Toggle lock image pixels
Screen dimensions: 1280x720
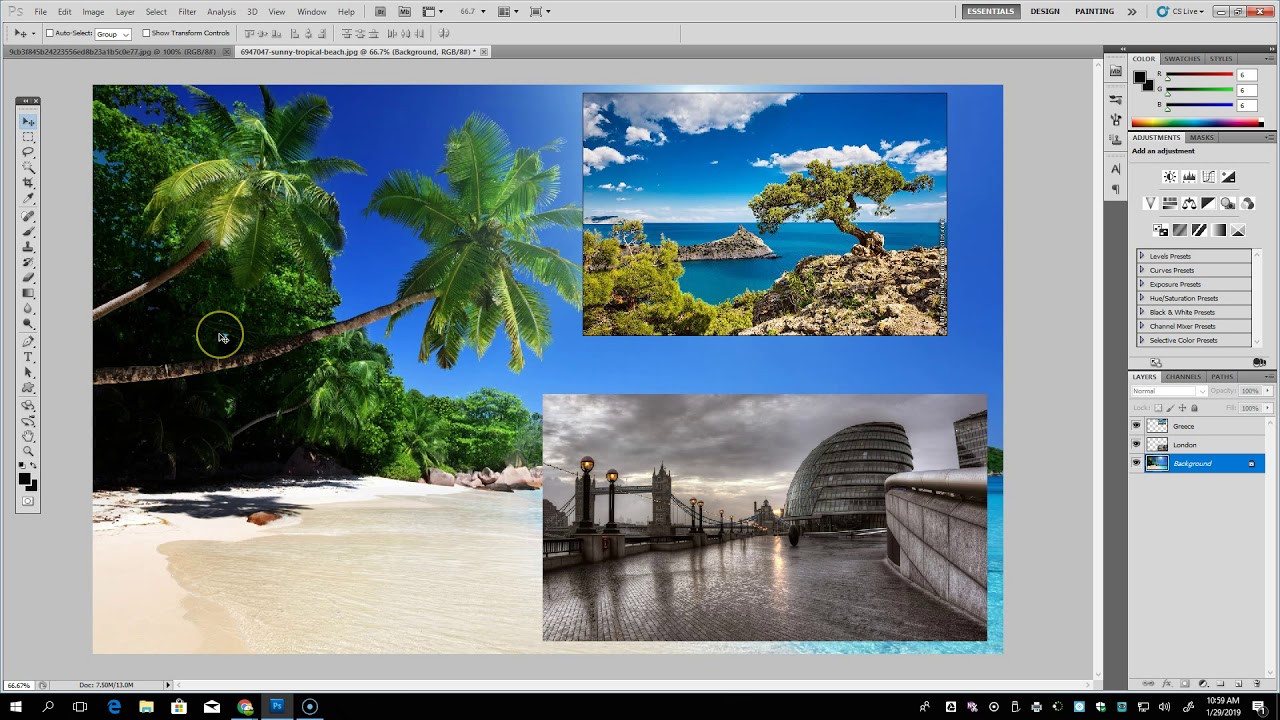pos(1170,408)
